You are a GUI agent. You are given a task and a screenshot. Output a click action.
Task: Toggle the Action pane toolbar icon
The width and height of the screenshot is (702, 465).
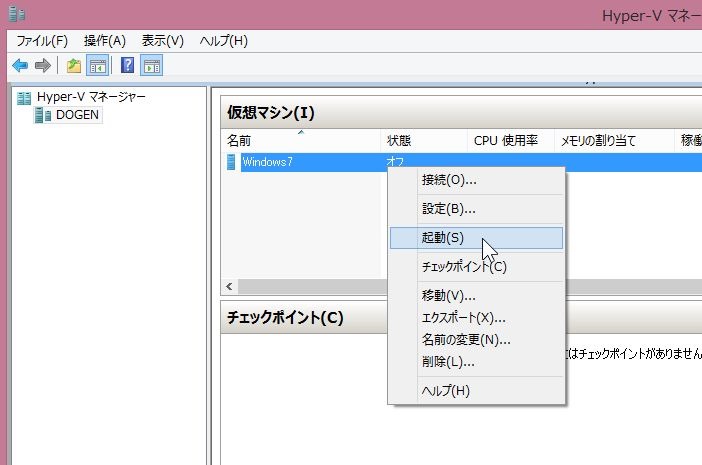(x=152, y=66)
